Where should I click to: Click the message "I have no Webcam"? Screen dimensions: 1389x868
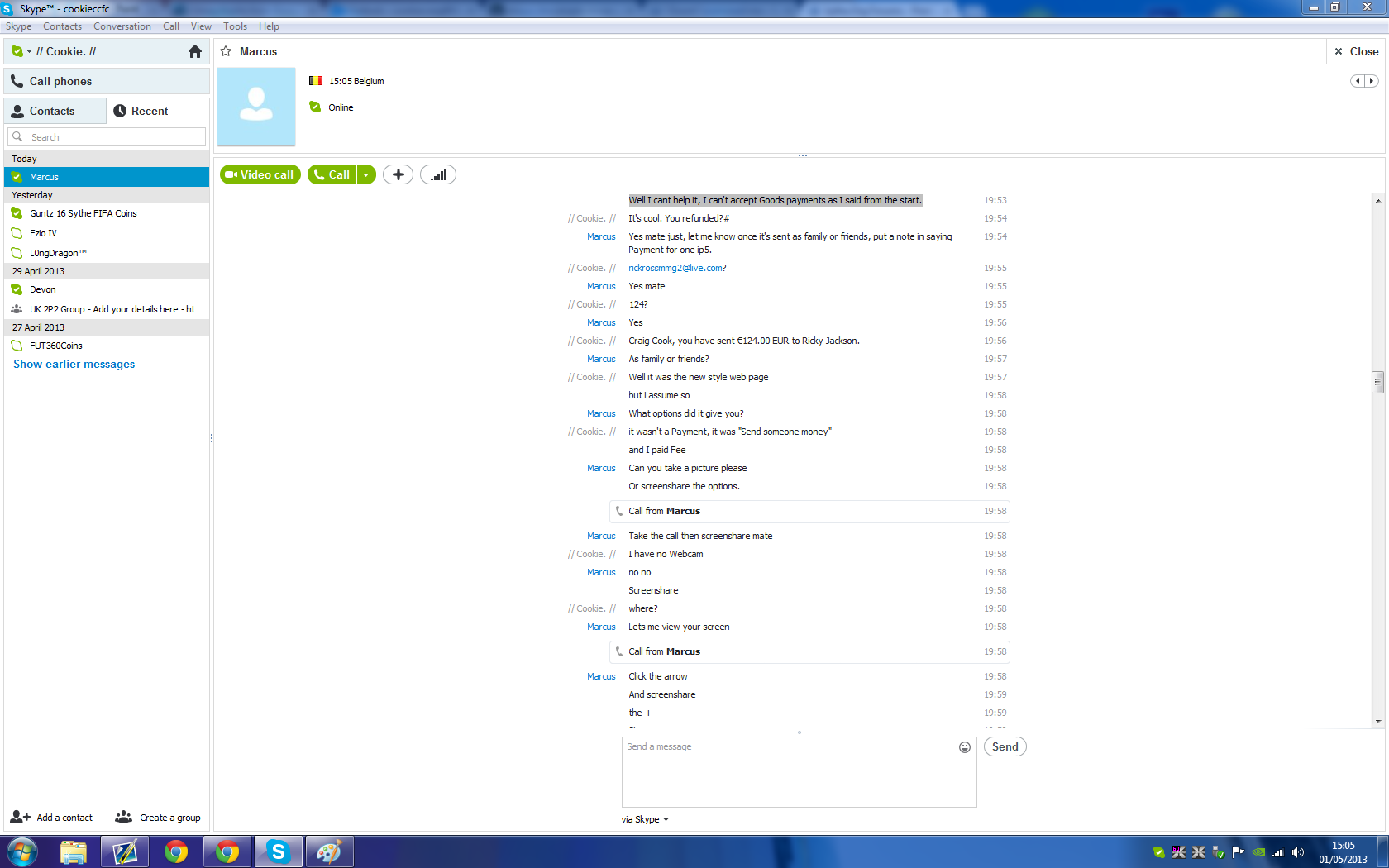[x=666, y=554]
